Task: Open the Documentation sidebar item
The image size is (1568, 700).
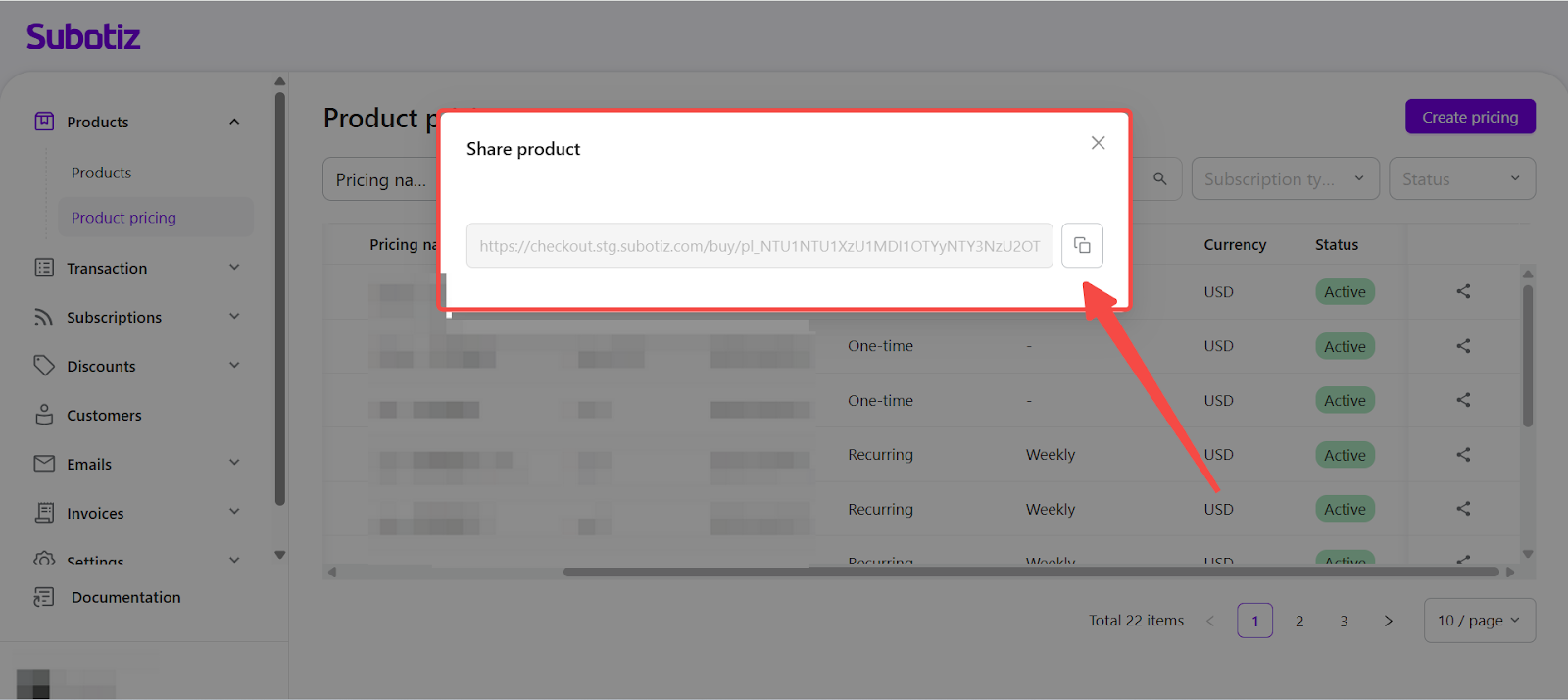Action: [x=125, y=597]
